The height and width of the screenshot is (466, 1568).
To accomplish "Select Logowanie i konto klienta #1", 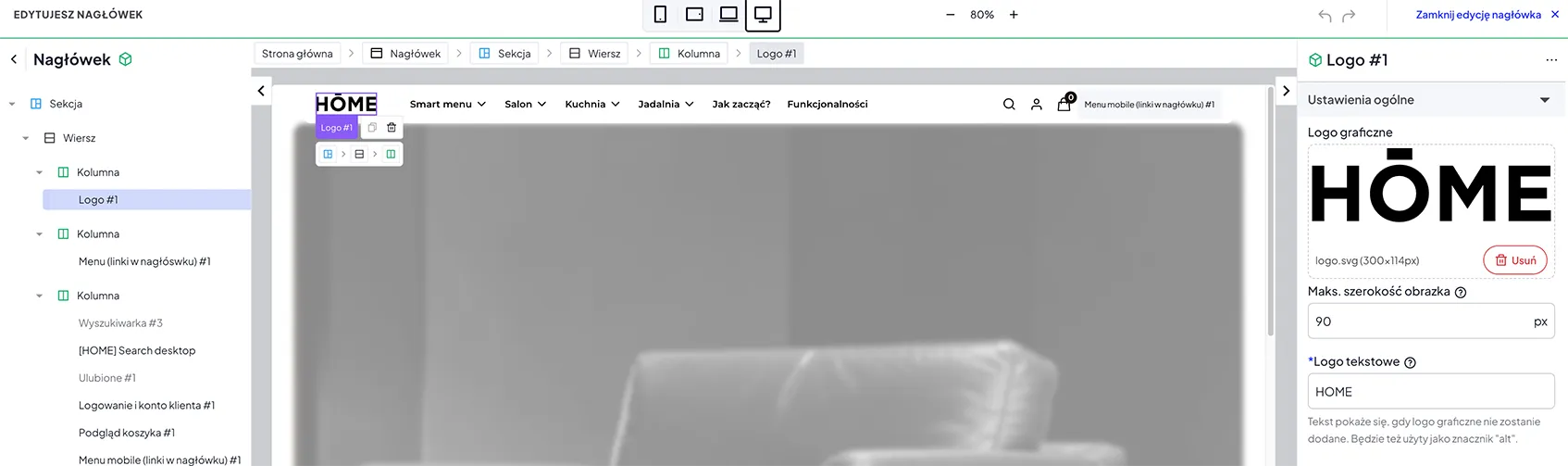I will [x=146, y=405].
